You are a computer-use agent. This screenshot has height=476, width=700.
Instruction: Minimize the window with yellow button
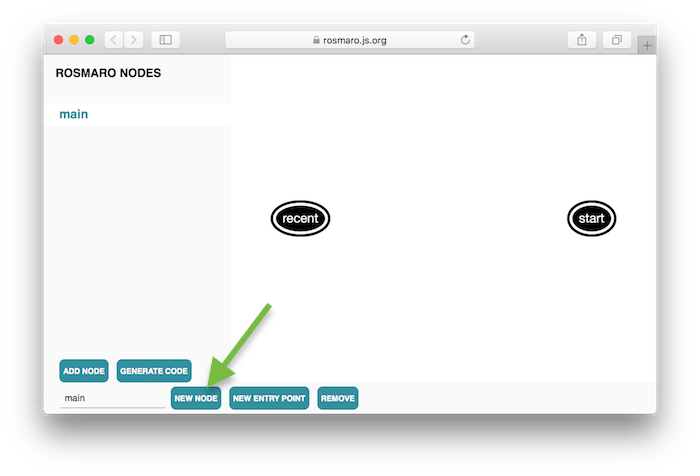[x=74, y=40]
